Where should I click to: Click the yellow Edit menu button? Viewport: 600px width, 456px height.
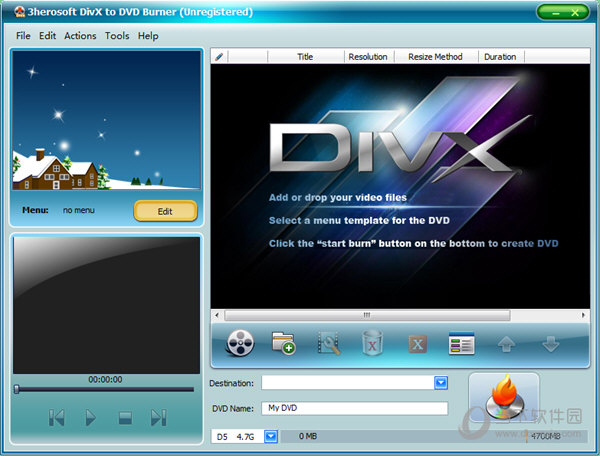pyautogui.click(x=165, y=211)
